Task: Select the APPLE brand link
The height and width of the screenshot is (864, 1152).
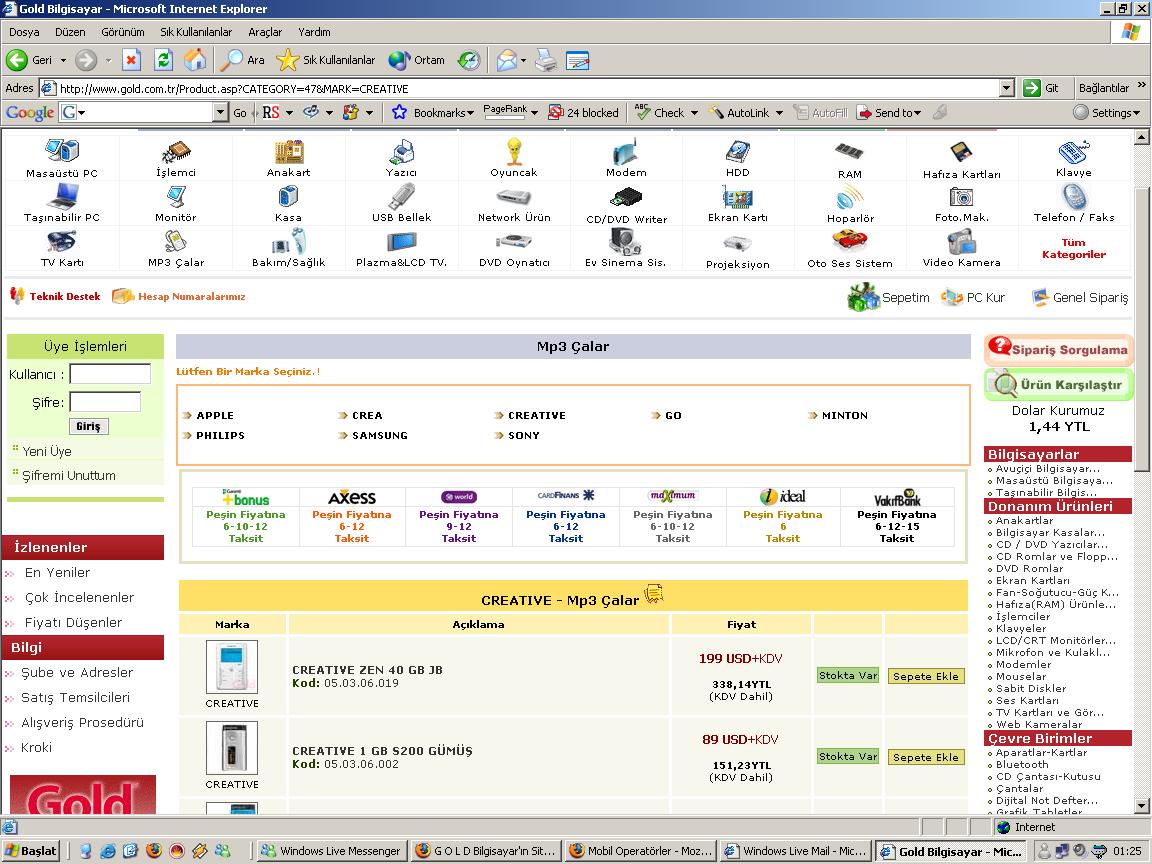Action: click(215, 415)
